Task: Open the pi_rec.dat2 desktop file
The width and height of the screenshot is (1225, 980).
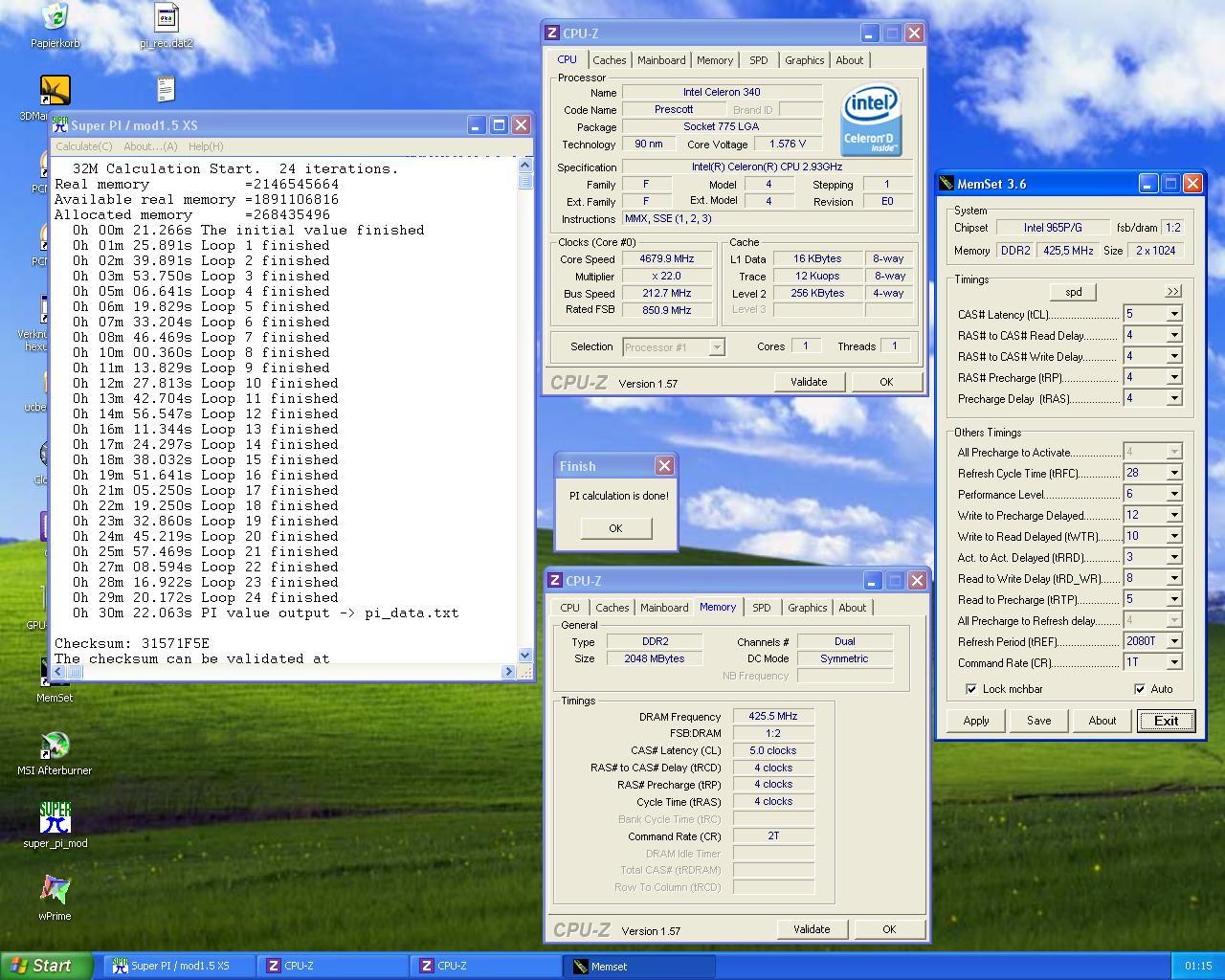Action: pyautogui.click(x=166, y=25)
